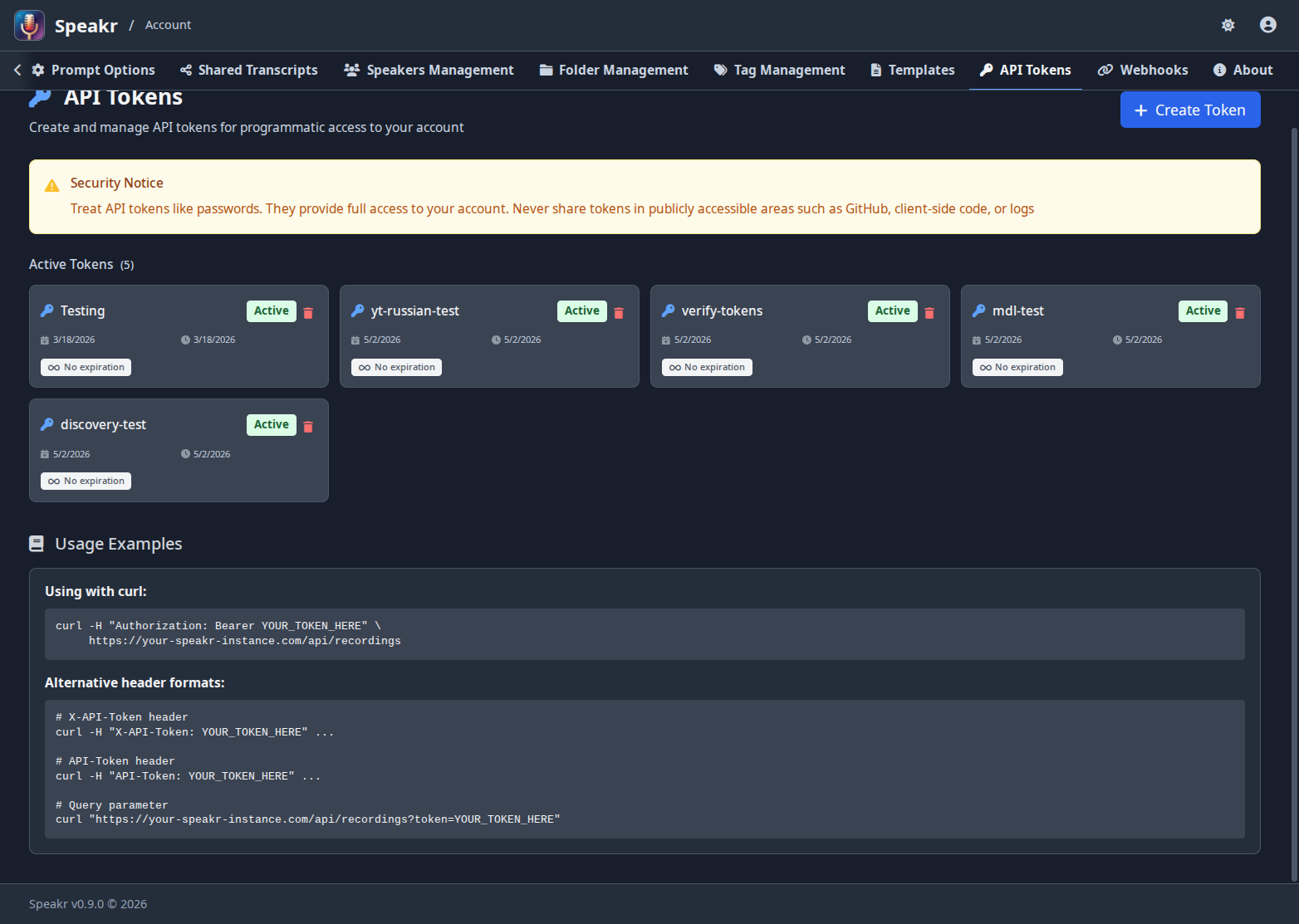1299x924 pixels.
Task: Click the Speakr microphone logo
Action: coord(30,26)
